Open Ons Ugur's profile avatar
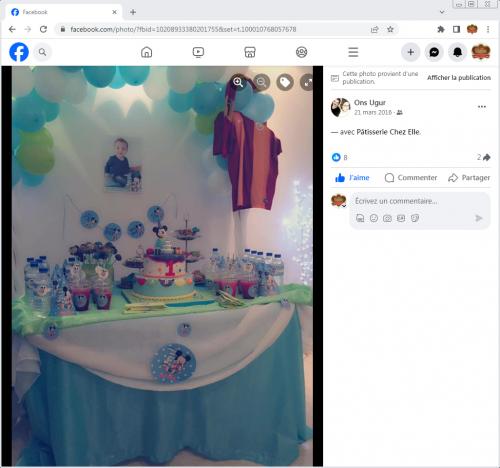500x468 pixels. (x=340, y=107)
